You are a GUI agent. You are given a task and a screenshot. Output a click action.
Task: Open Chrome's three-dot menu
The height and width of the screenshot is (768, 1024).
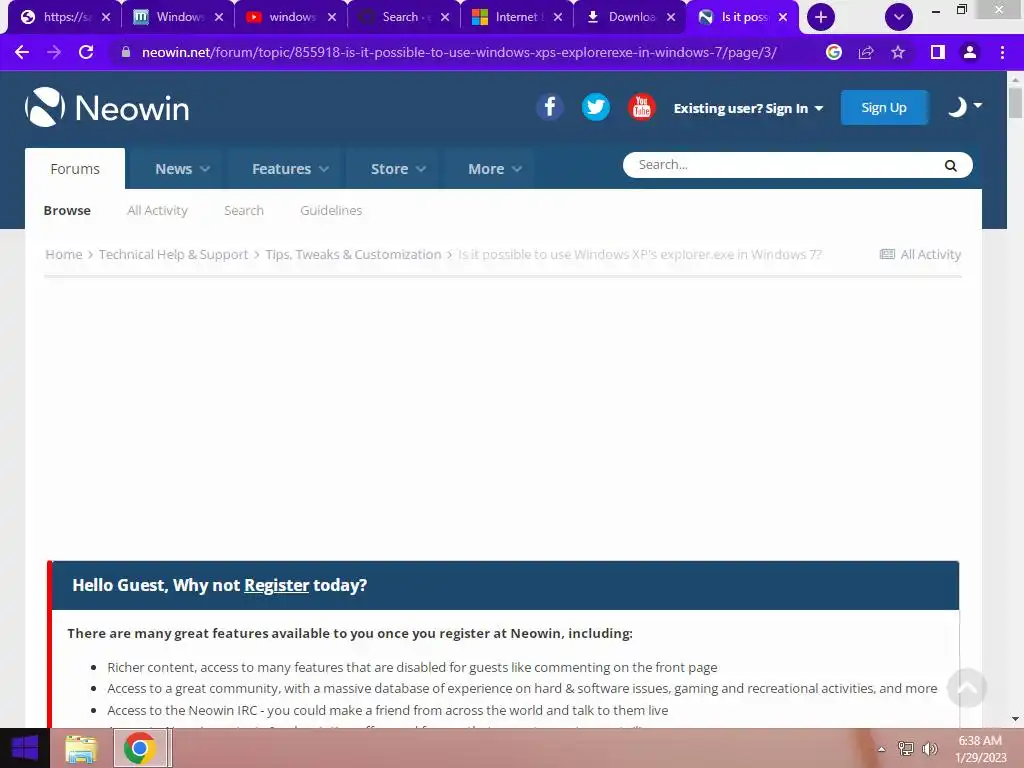coord(1002,52)
